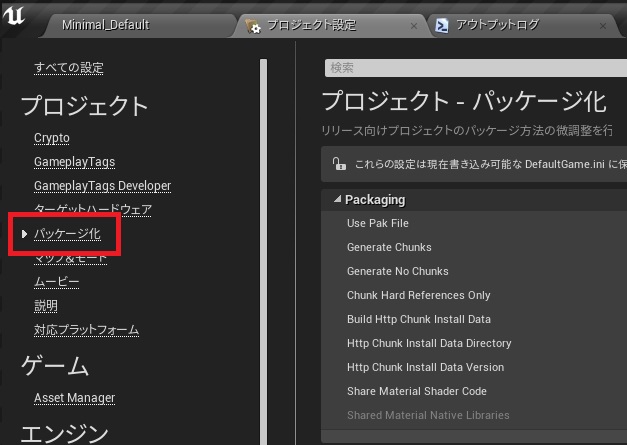Open the Asset Manager settings
Image resolution: width=627 pixels, height=445 pixels.
click(74, 397)
